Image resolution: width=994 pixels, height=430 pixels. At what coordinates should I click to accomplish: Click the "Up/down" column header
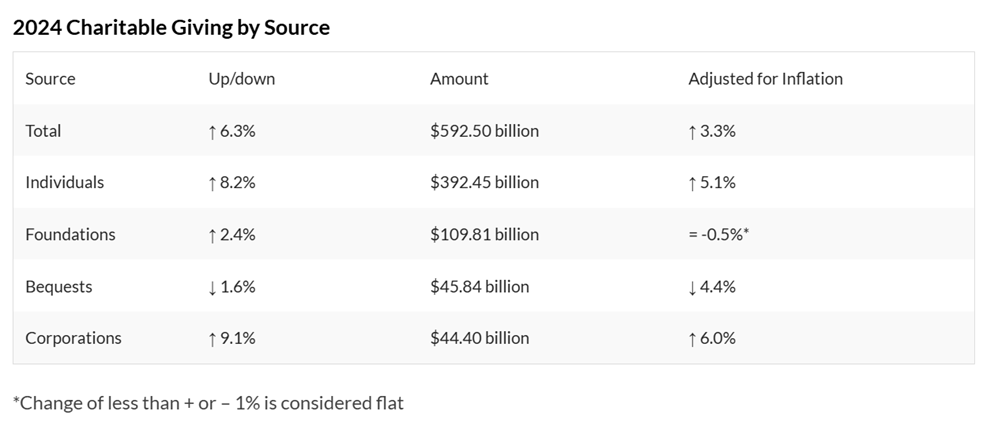[x=235, y=79]
